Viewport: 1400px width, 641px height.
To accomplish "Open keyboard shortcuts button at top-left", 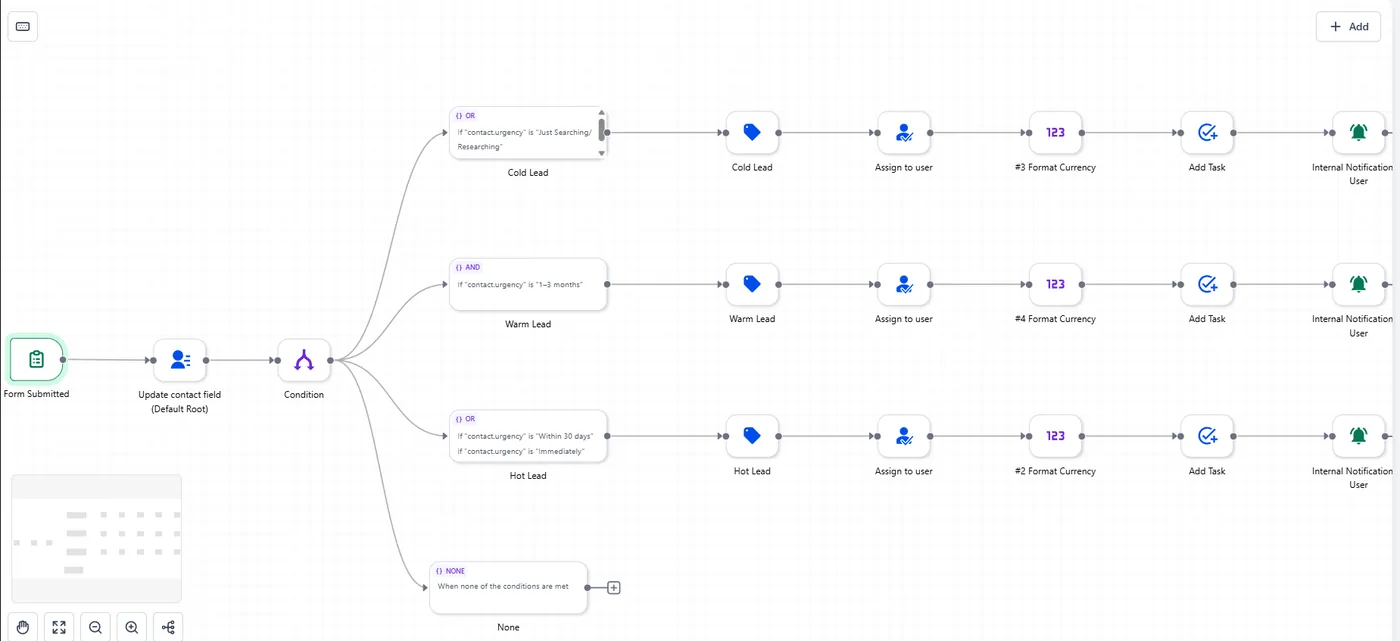I will 23,26.
